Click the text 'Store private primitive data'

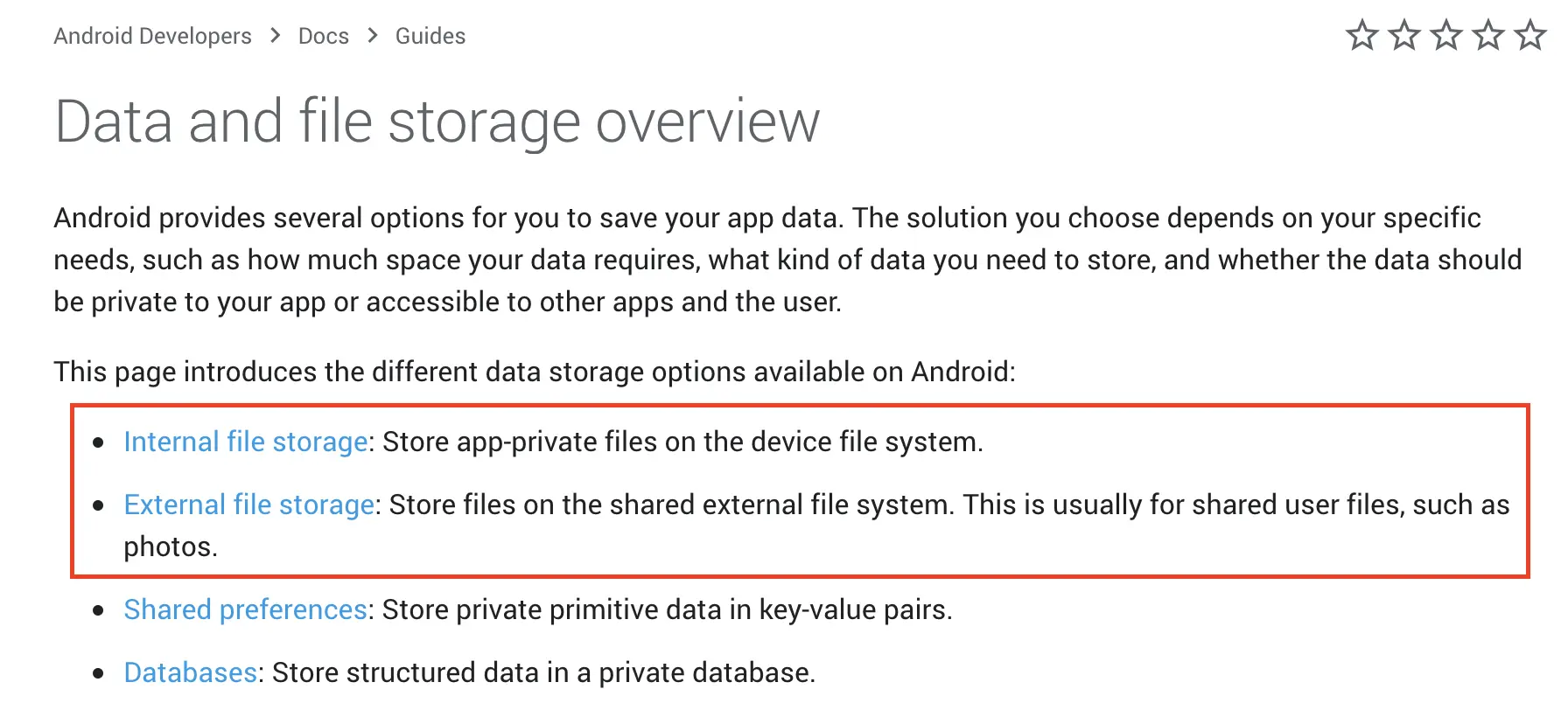(x=551, y=609)
